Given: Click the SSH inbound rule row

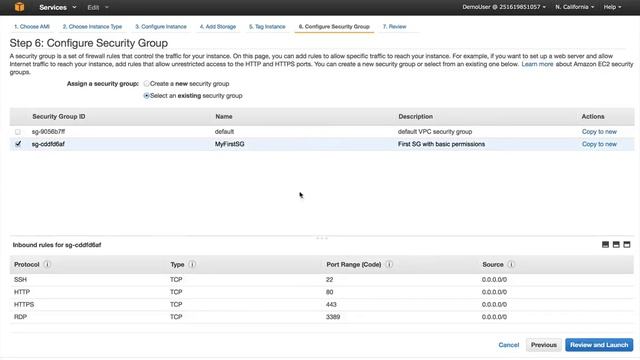Looking at the screenshot, I should tap(322, 280).
